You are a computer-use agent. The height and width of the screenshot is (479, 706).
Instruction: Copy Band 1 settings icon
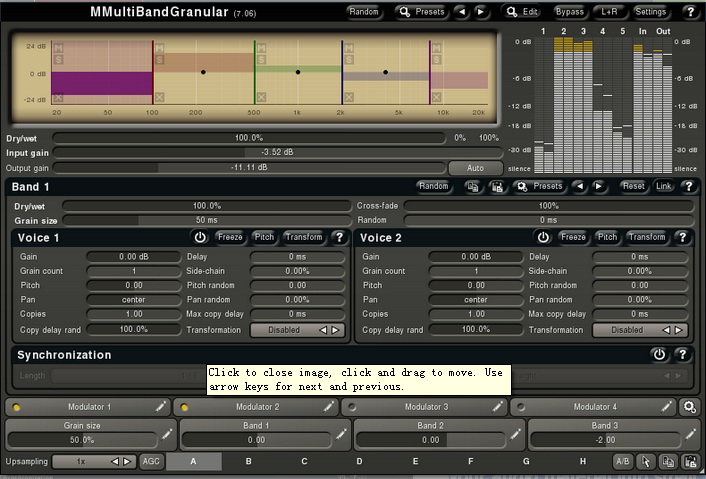[x=473, y=187]
